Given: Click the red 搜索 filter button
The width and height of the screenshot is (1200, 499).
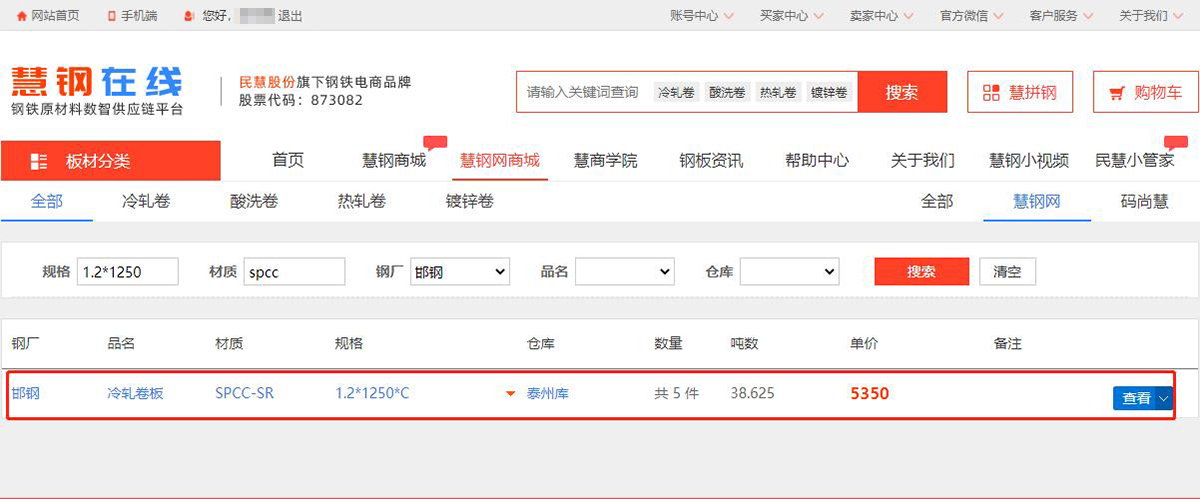Looking at the screenshot, I should click(921, 272).
